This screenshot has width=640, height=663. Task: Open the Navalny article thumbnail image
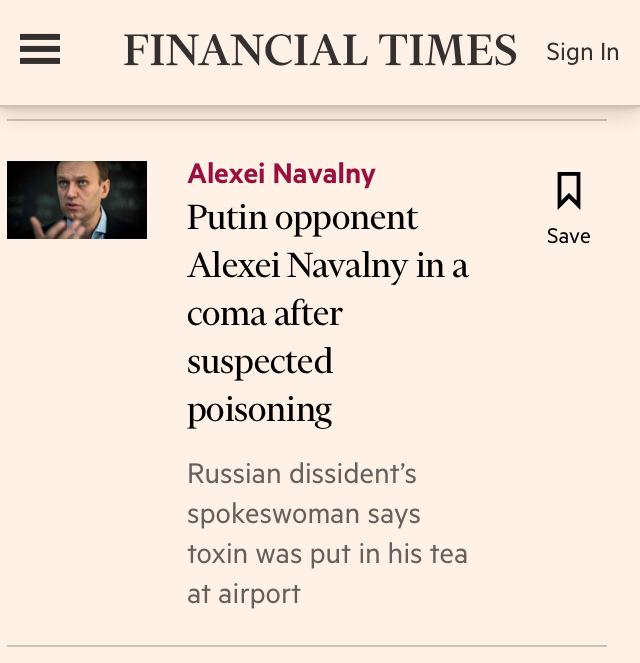point(77,200)
